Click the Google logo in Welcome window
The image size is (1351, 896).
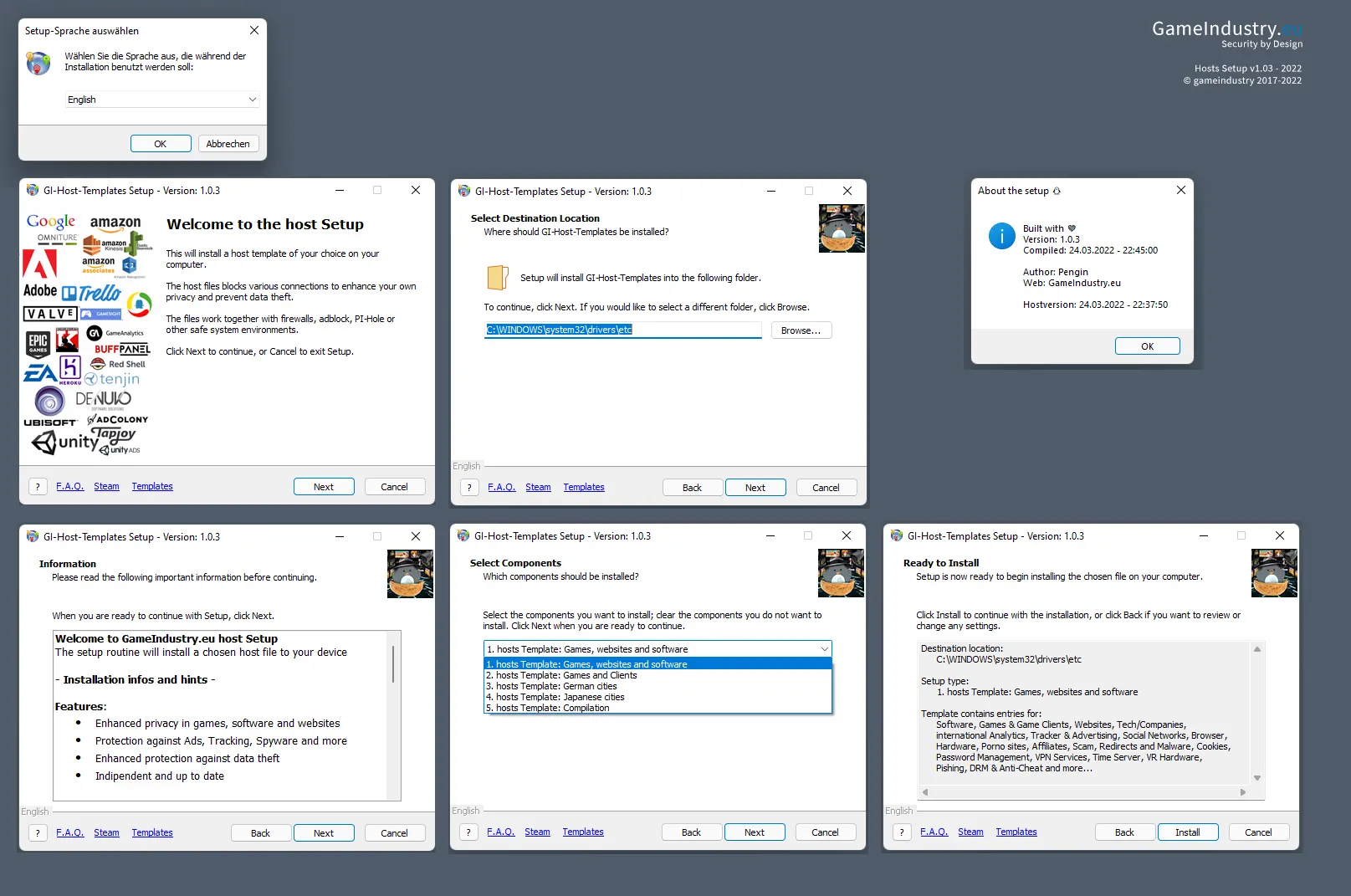click(x=51, y=222)
